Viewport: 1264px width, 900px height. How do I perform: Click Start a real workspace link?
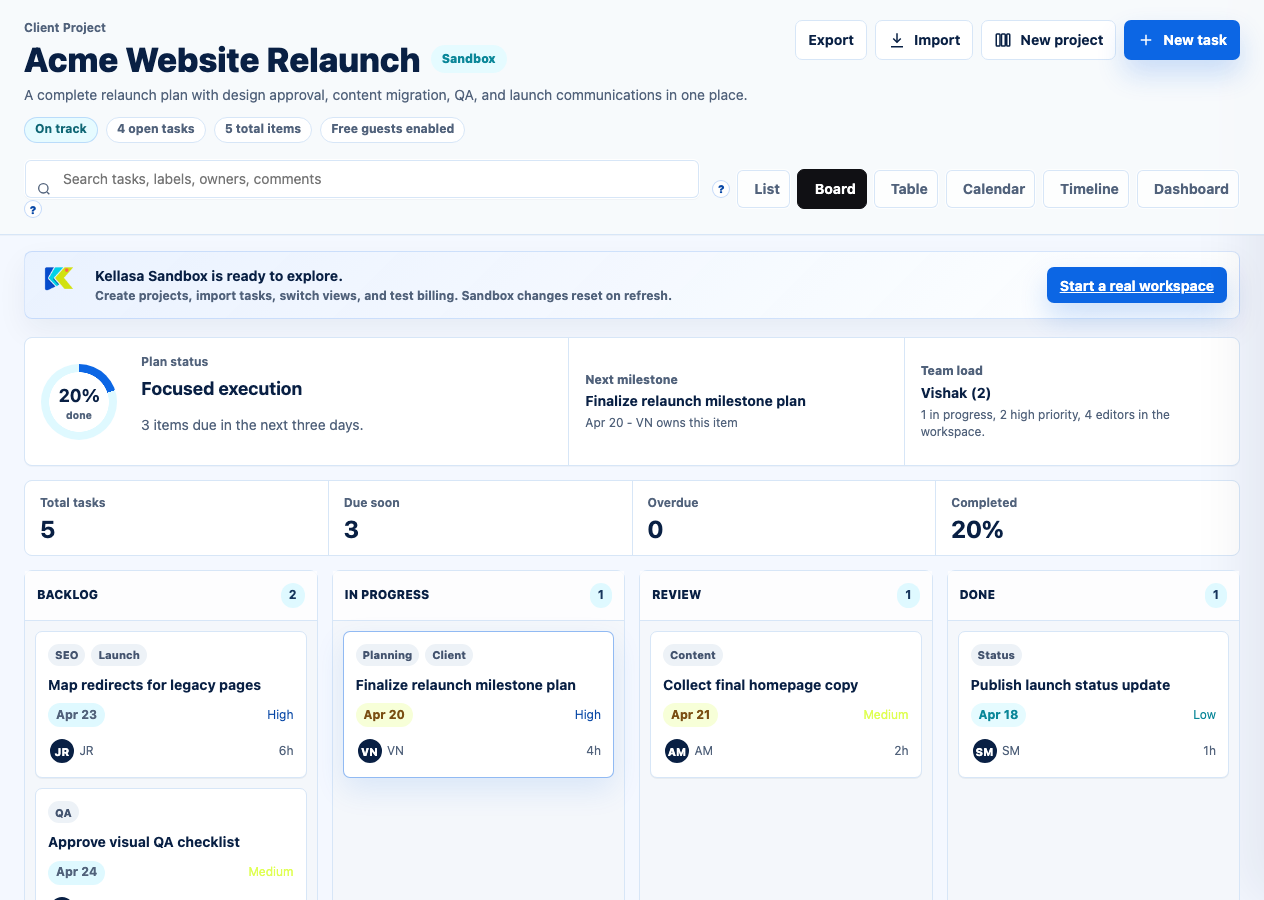pyautogui.click(x=1136, y=286)
